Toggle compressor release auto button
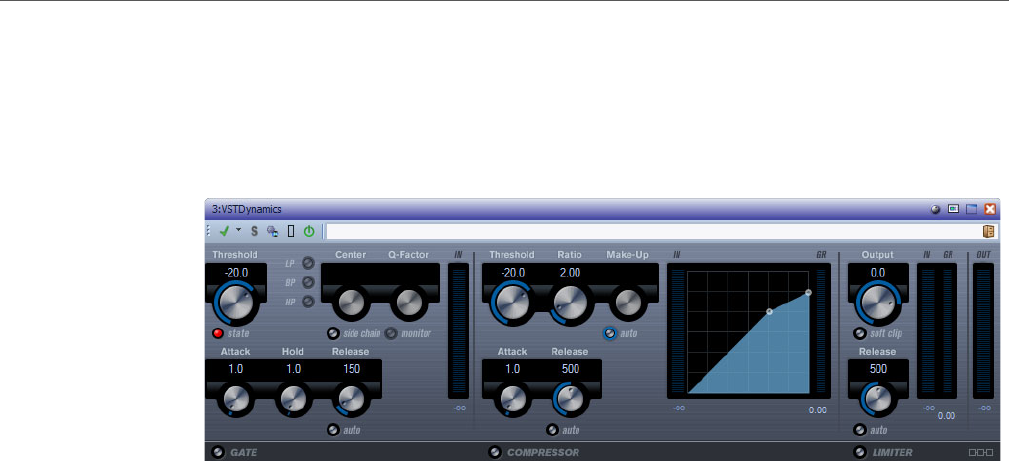The height and width of the screenshot is (461, 1009). pyautogui.click(x=552, y=430)
